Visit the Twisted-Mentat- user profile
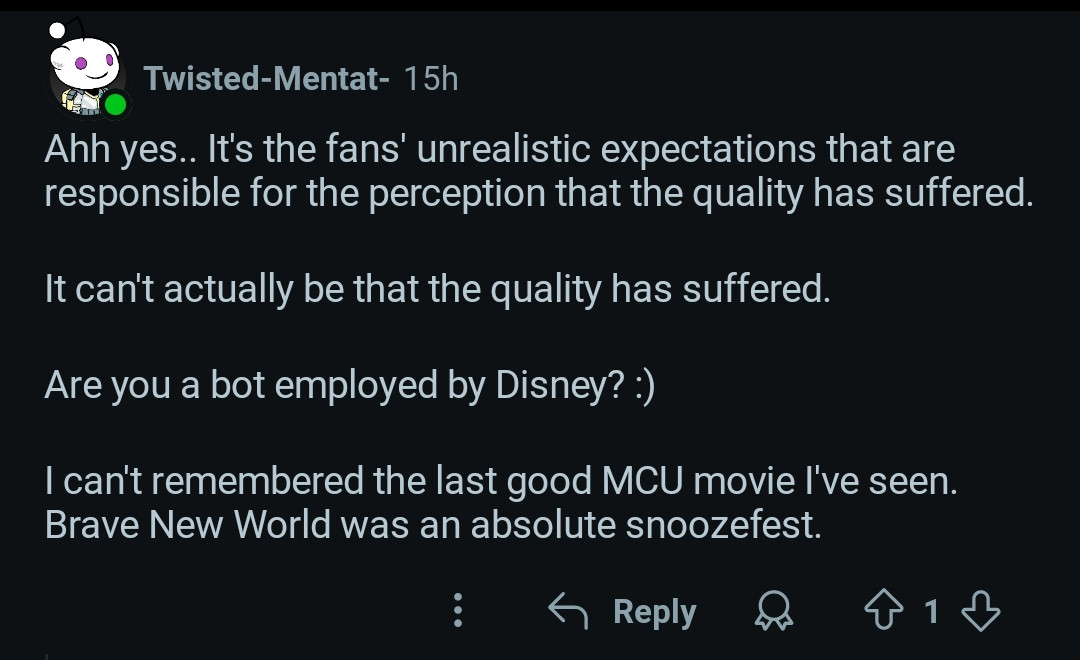This screenshot has width=1080, height=660. click(x=266, y=78)
